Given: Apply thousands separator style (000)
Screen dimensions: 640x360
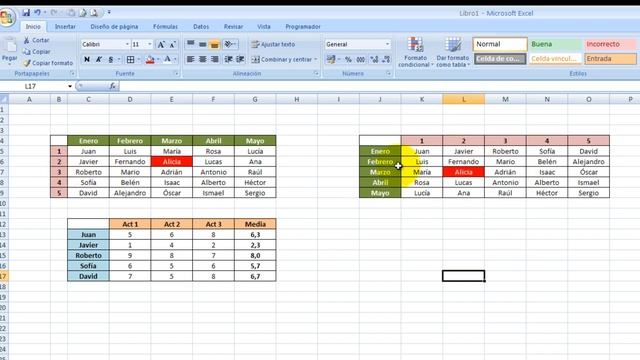Looking at the screenshot, I should [x=360, y=60].
